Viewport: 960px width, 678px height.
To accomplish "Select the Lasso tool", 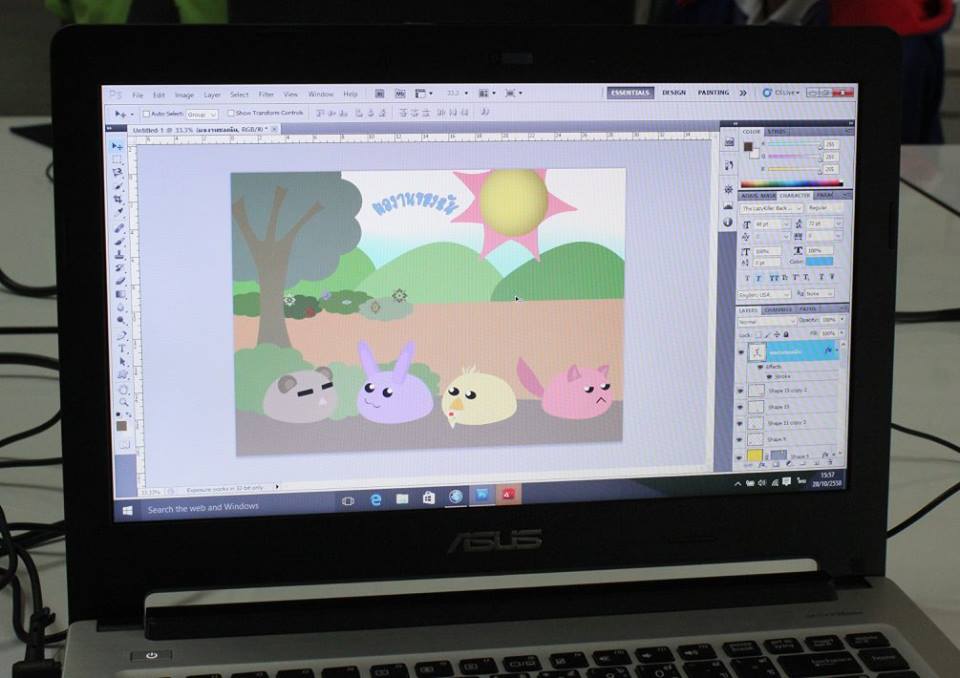I will [x=118, y=172].
